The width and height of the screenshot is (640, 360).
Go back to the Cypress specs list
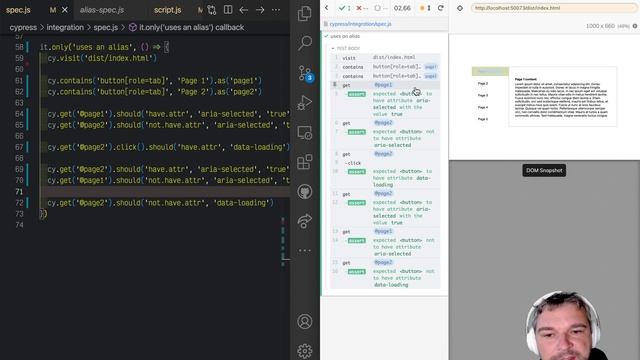tap(327, 8)
